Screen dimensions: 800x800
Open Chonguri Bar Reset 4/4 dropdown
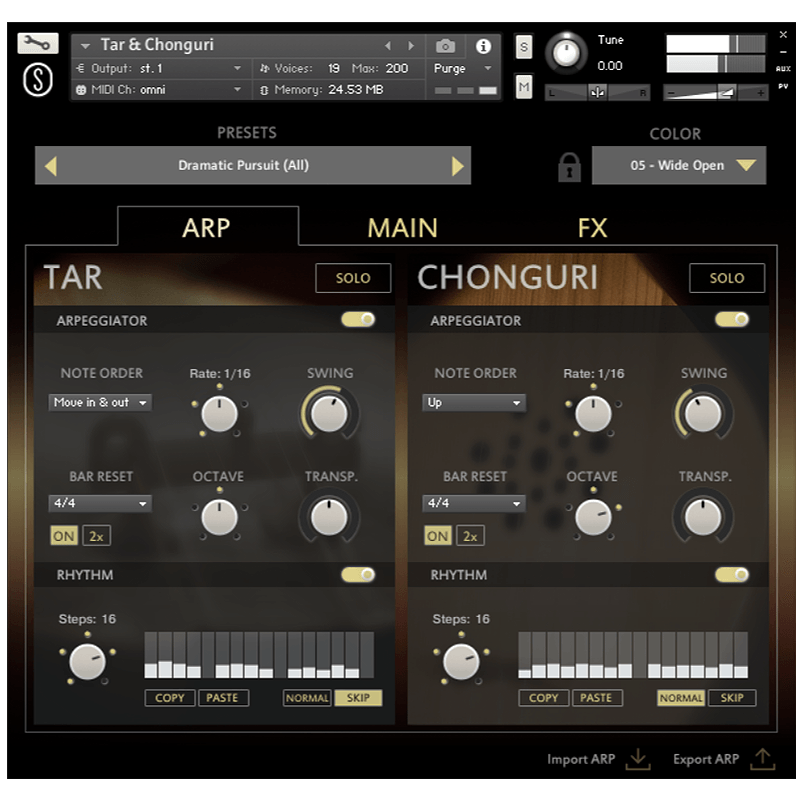(x=474, y=504)
